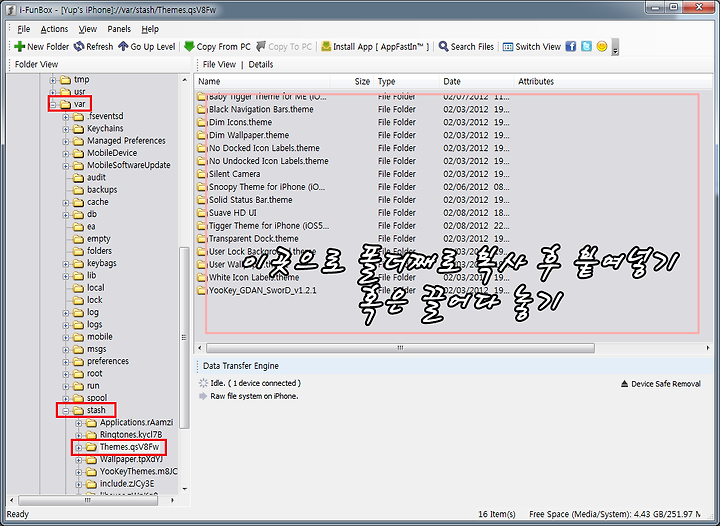This screenshot has height=526, width=720.
Task: Switch to the File View tab
Action: click(219, 64)
